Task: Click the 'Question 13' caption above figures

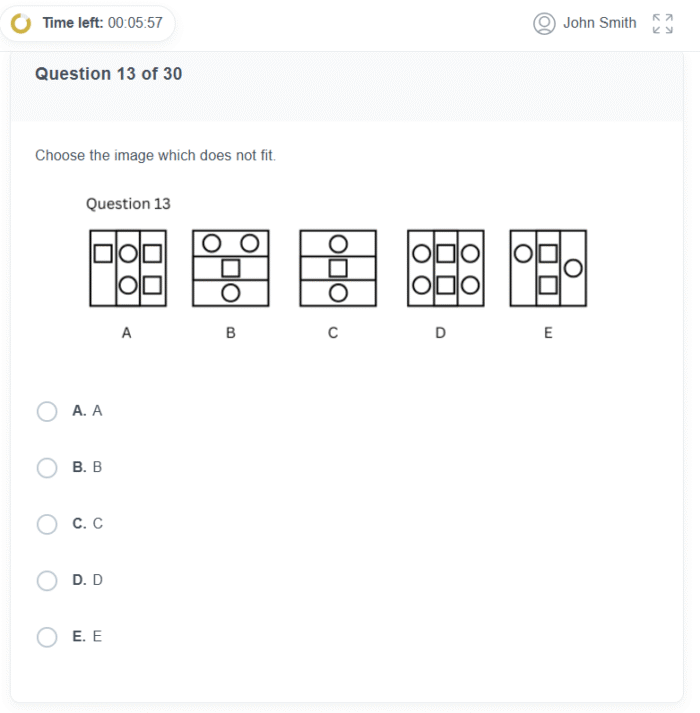Action: (128, 204)
